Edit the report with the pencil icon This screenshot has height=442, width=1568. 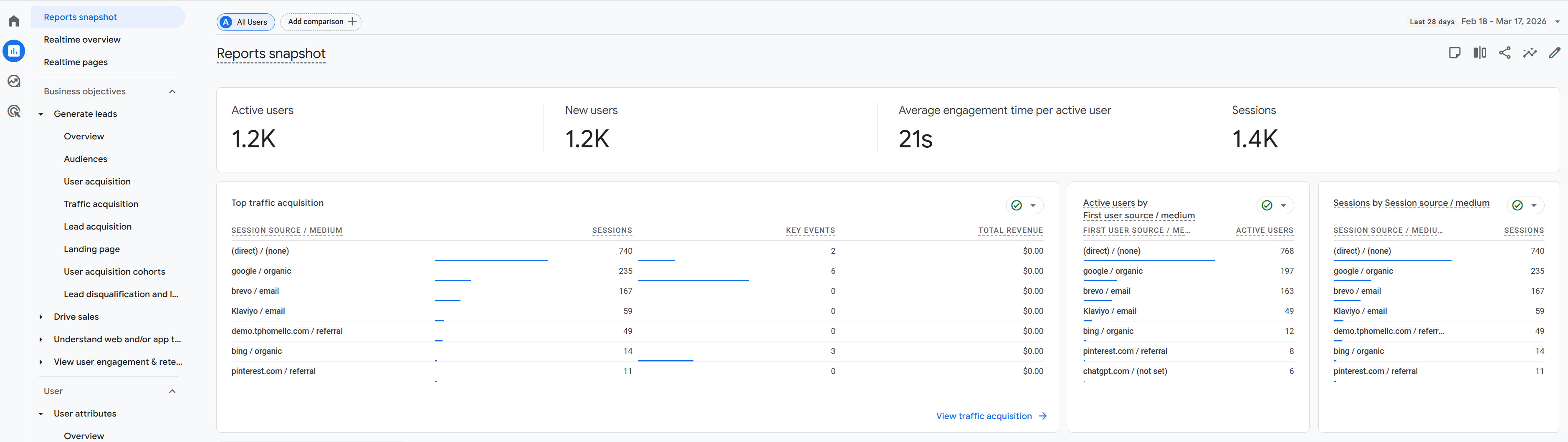click(1555, 52)
